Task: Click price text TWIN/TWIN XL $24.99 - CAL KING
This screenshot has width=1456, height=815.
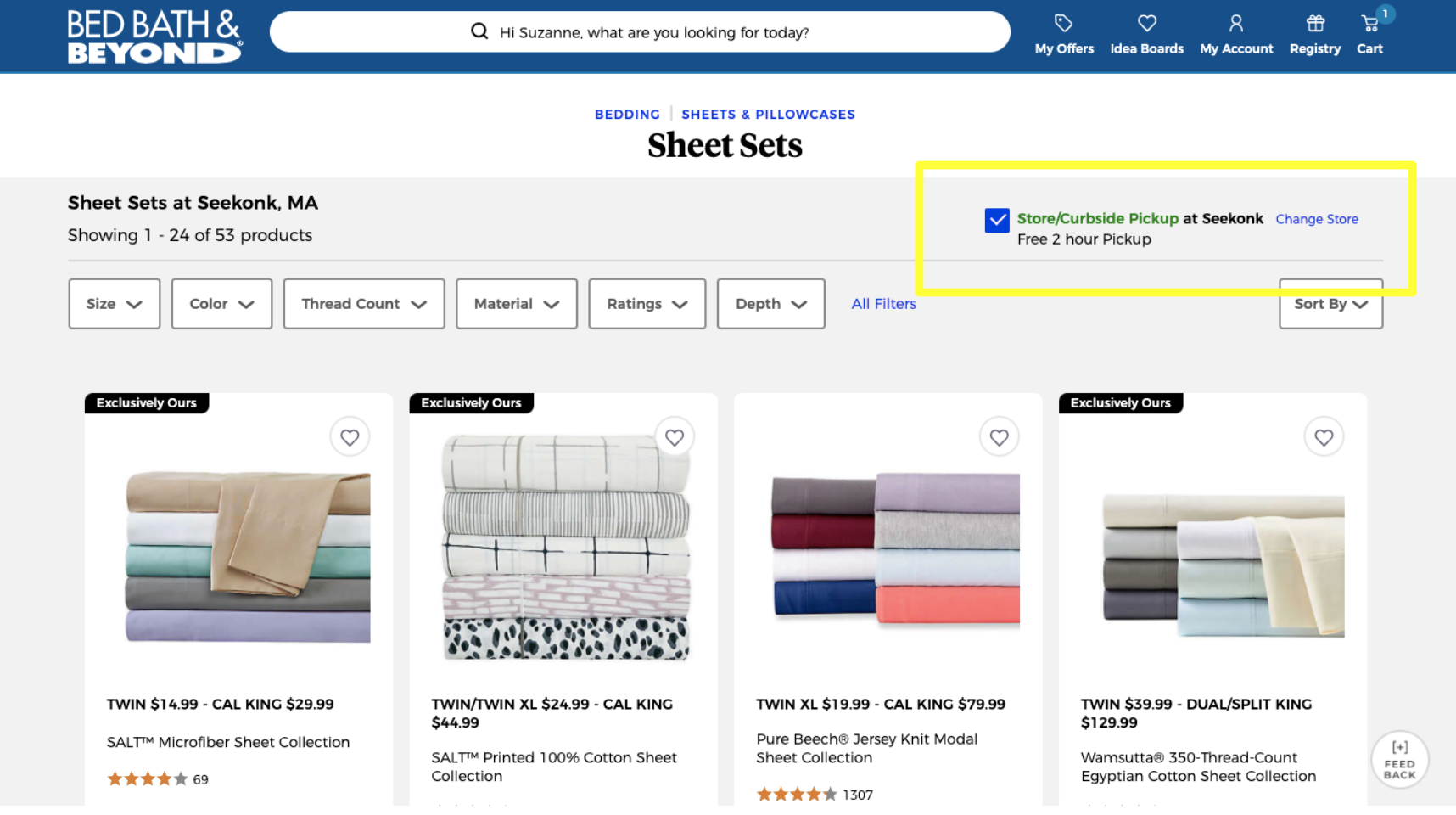Action: click(552, 704)
